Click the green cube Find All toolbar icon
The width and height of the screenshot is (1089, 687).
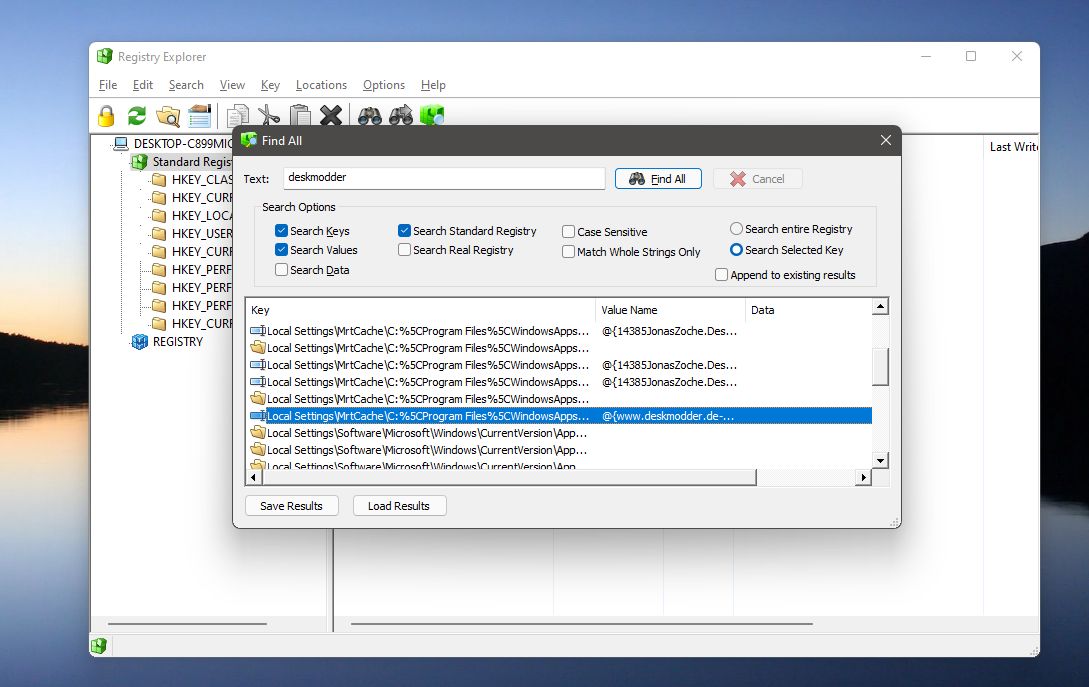[x=432, y=116]
